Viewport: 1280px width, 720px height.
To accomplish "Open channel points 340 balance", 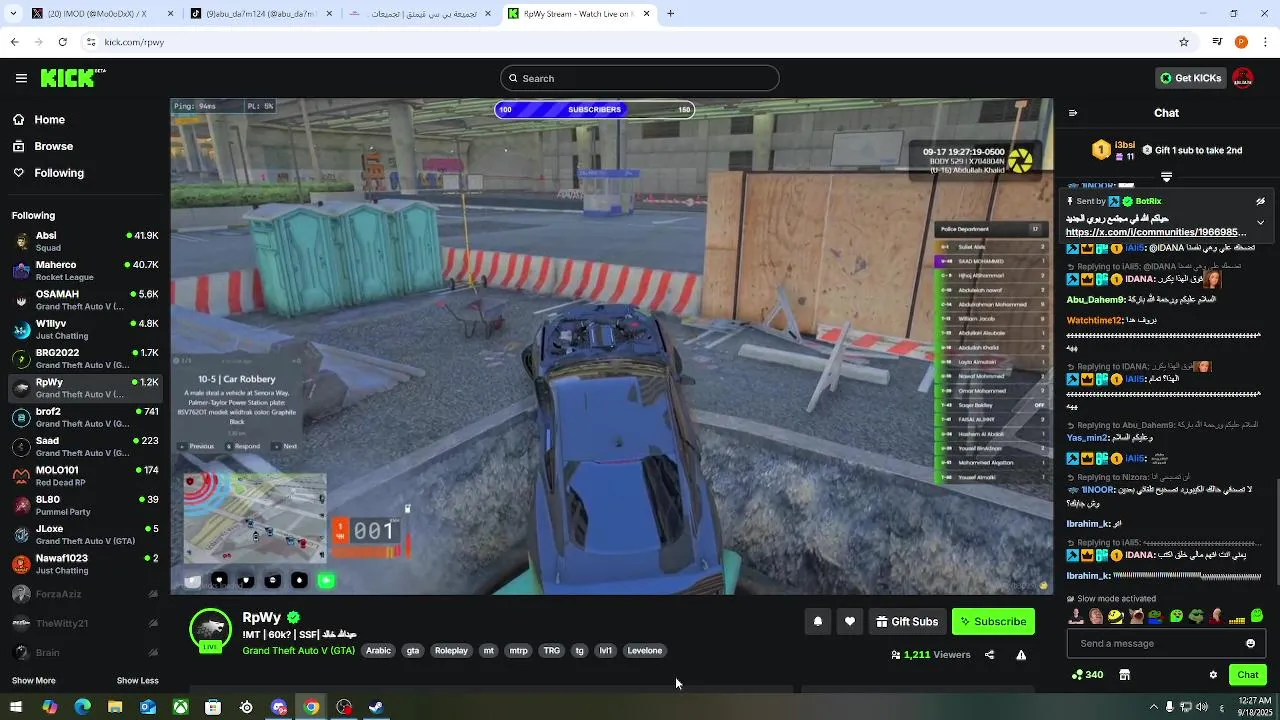I will 1087,675.
